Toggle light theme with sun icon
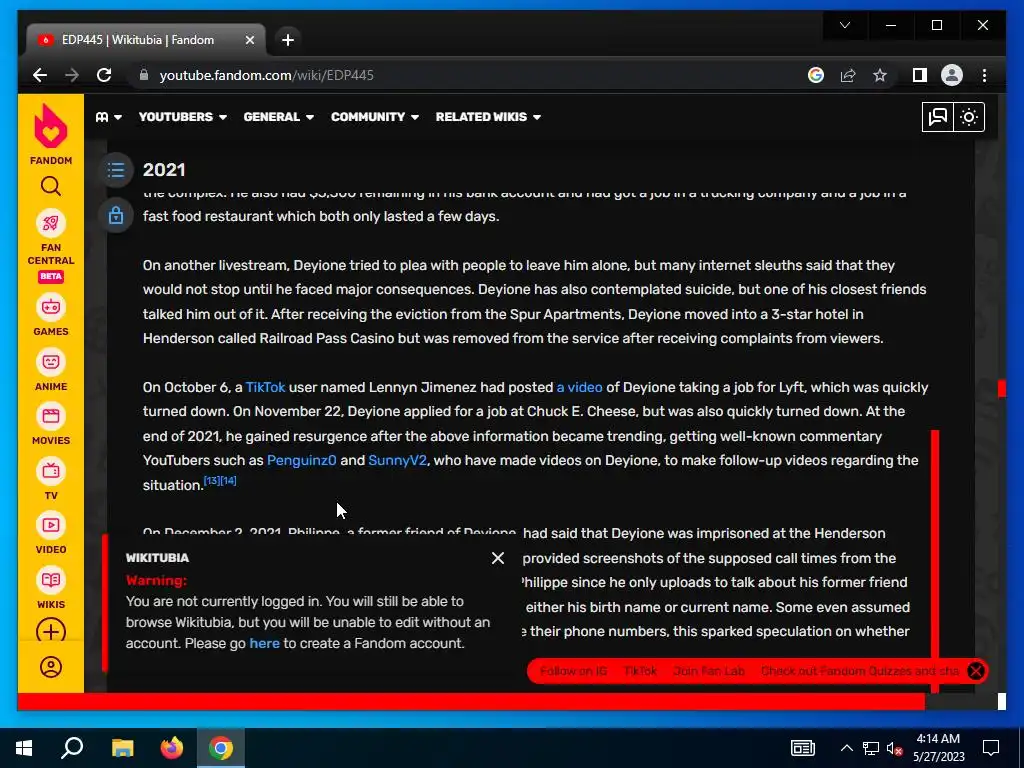The width and height of the screenshot is (1024, 768). click(x=969, y=117)
